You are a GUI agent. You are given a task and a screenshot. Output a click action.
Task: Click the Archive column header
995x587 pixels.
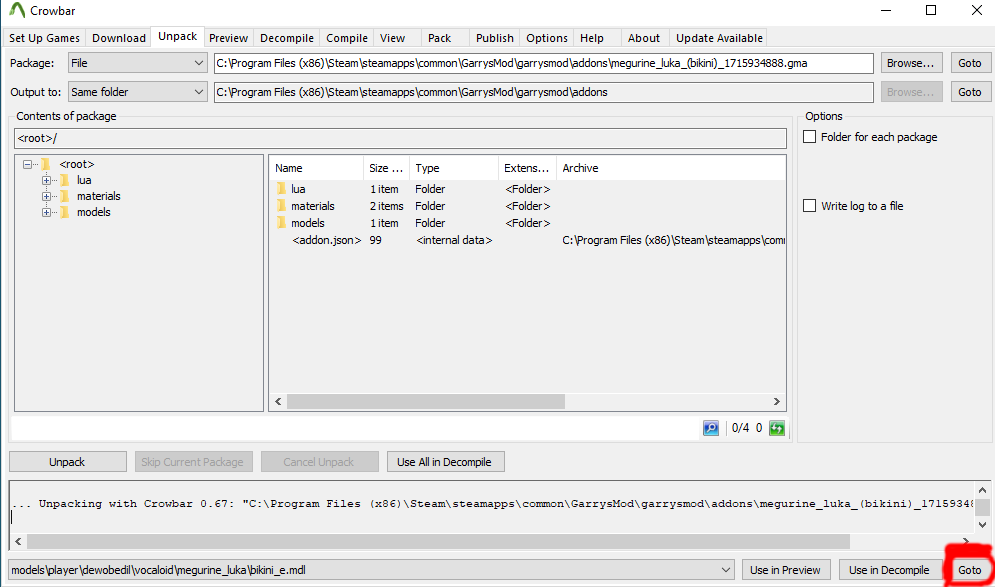[671, 168]
